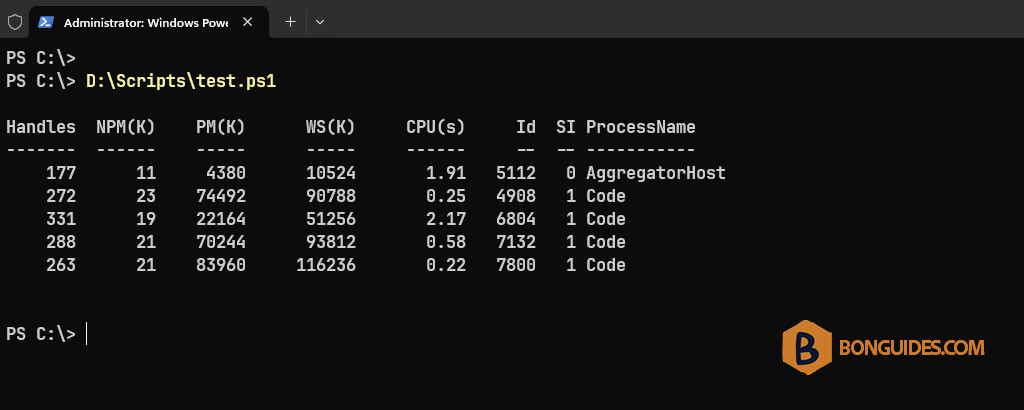Screen dimensions: 1024x410
Task: Click the ProcessName column header
Action: [x=641, y=127]
